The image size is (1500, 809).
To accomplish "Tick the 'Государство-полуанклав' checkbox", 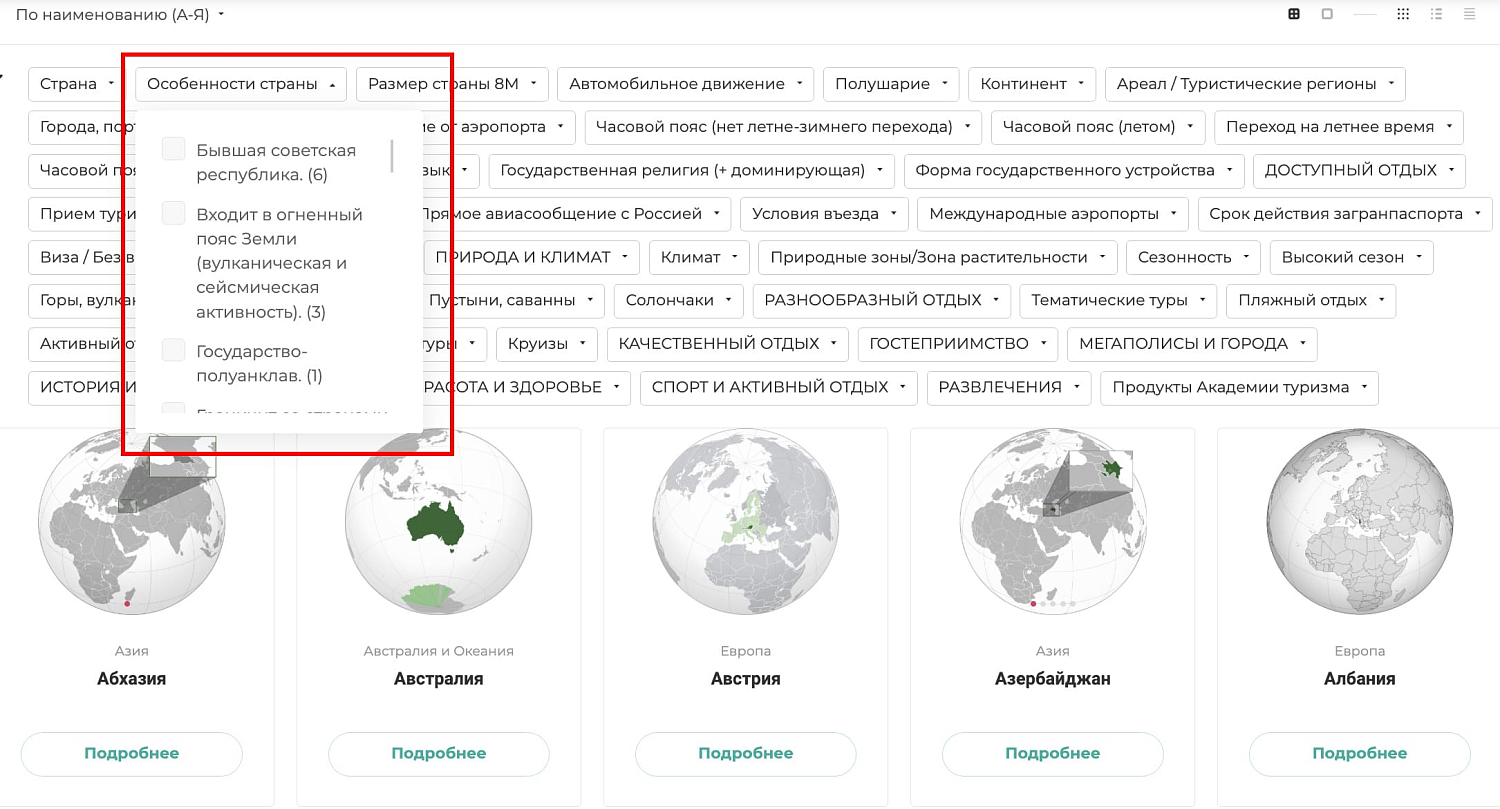I will point(174,350).
